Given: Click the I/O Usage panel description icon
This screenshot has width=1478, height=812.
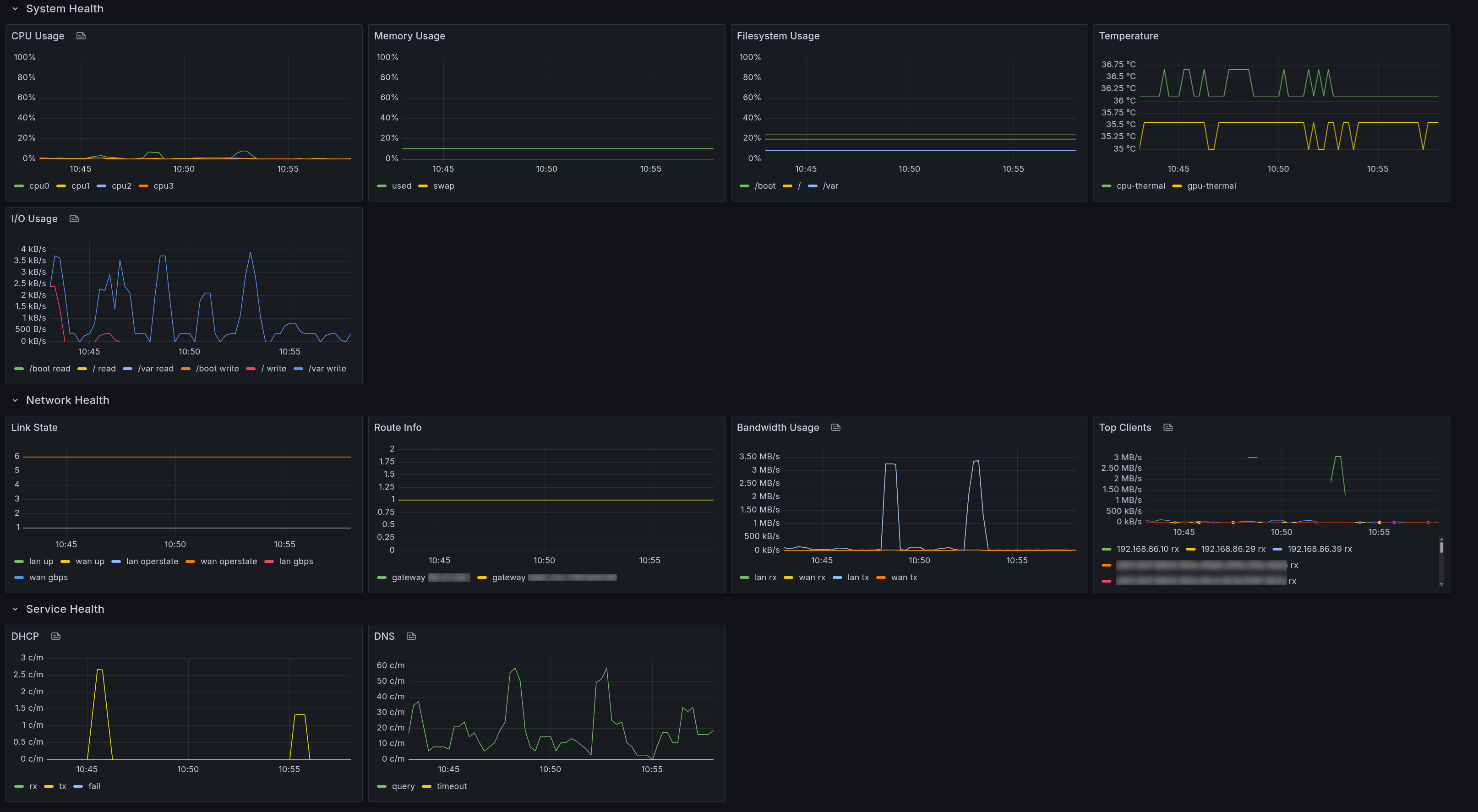Looking at the screenshot, I should tap(74, 218).
